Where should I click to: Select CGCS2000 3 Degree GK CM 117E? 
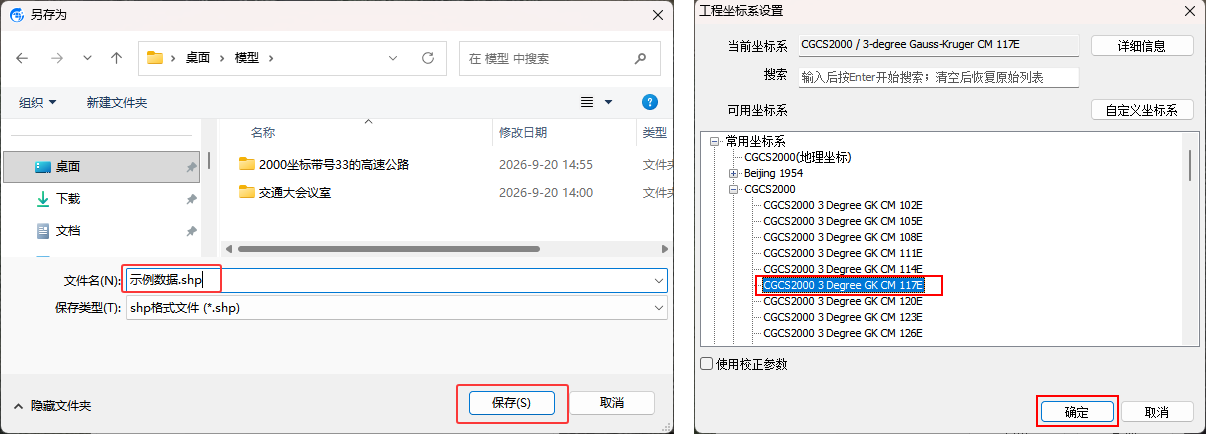point(842,285)
